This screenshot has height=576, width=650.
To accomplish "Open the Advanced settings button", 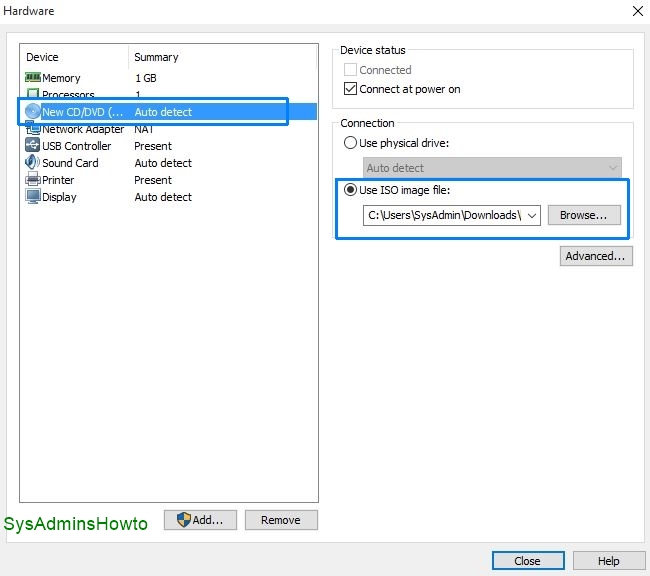I will coord(596,256).
